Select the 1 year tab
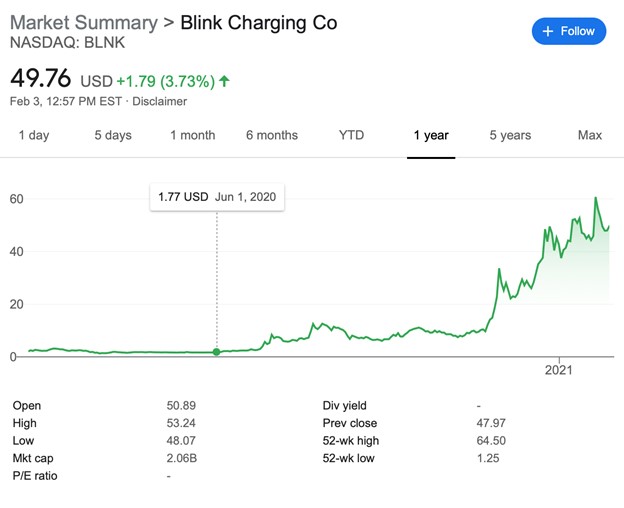The image size is (624, 508). (431, 135)
